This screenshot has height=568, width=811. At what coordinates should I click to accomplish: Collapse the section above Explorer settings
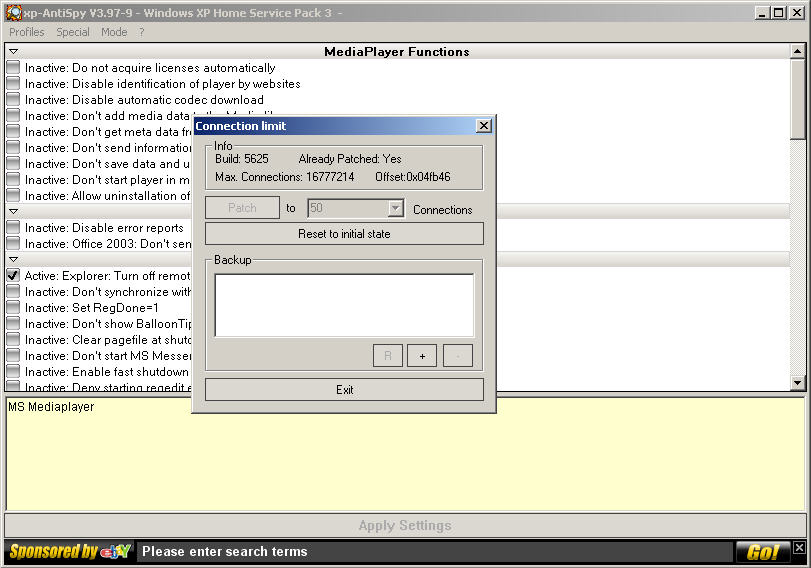(14, 260)
